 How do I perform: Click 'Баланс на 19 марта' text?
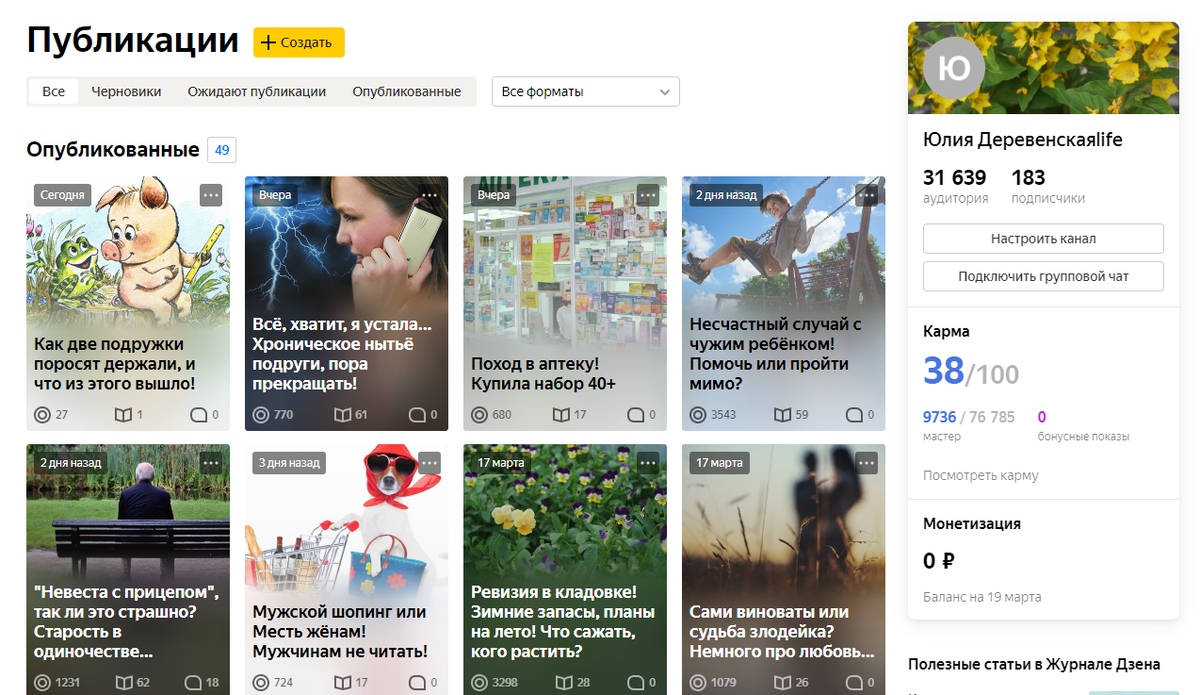coord(982,597)
